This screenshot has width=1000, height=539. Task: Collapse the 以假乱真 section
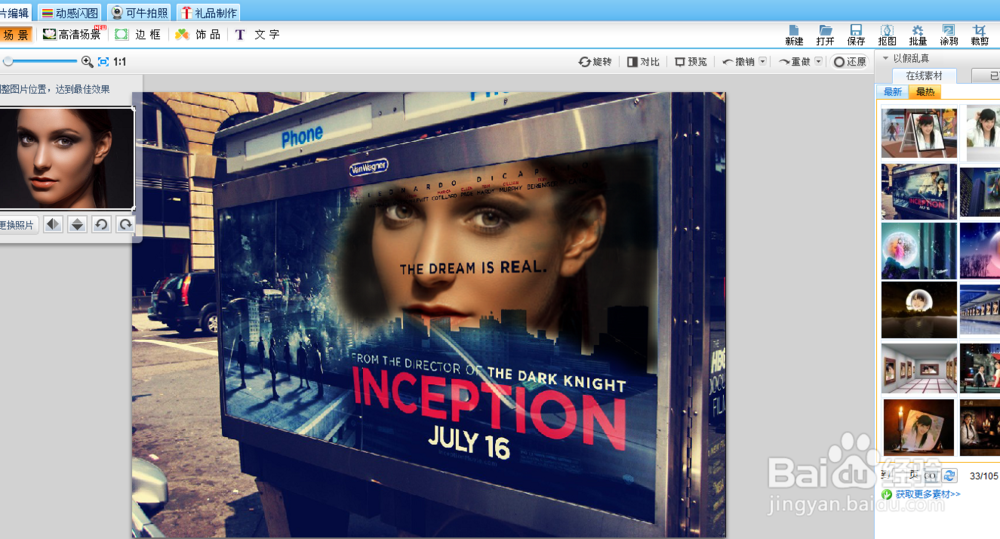[885, 58]
